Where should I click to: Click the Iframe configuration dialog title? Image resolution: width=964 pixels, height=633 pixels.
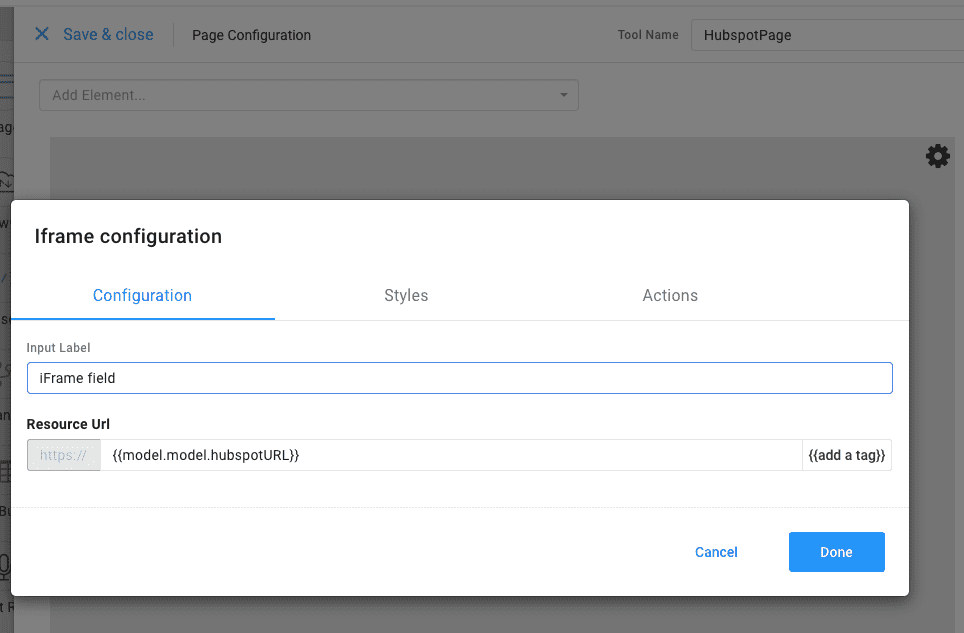128,236
